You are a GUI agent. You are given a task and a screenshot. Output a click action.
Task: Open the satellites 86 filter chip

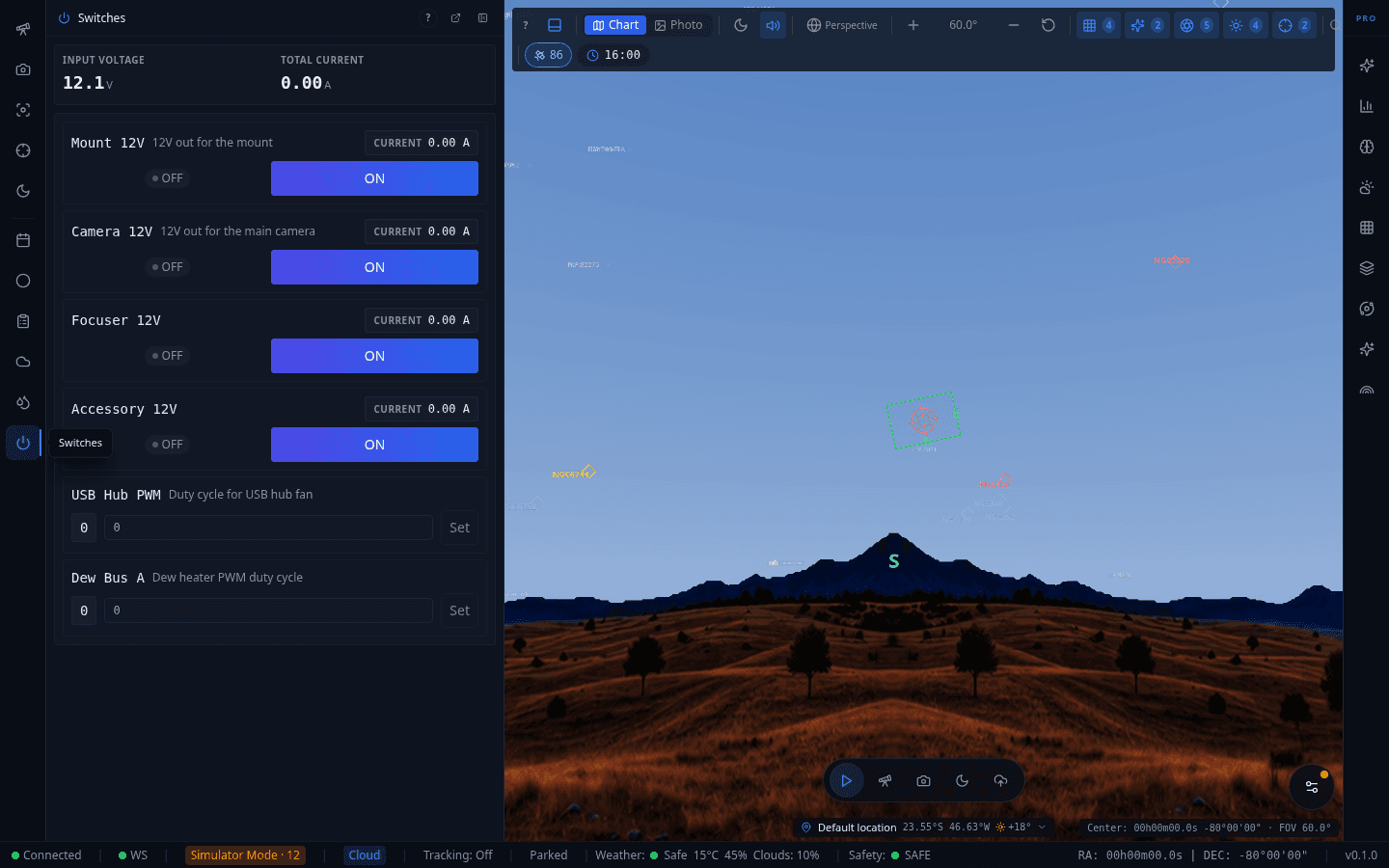(x=548, y=55)
